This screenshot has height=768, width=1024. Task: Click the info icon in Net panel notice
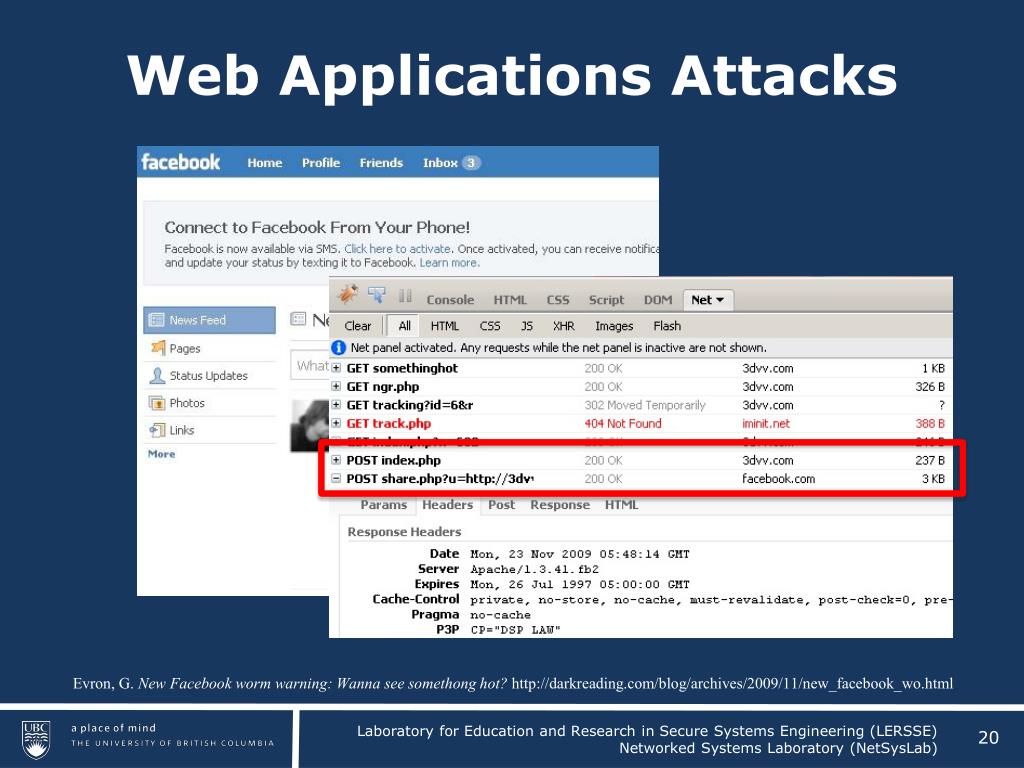coord(338,347)
